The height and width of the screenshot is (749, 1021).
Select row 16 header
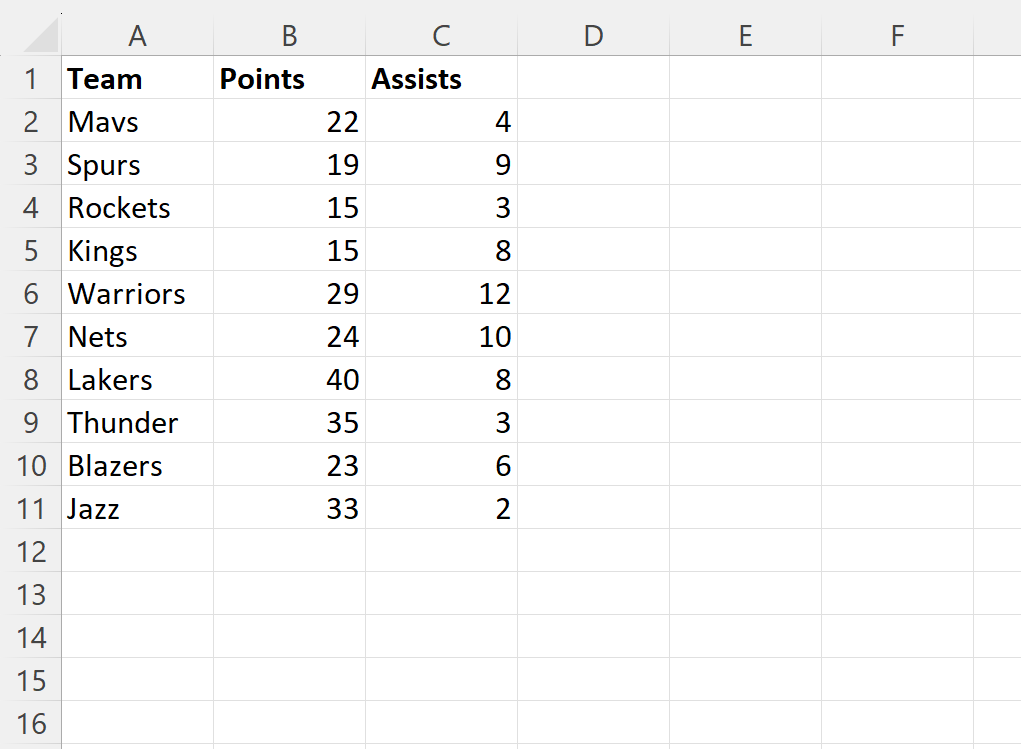click(x=31, y=724)
